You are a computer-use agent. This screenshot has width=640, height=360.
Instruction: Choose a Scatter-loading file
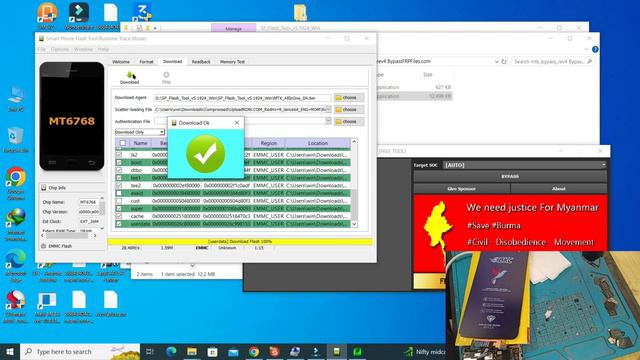coord(349,109)
